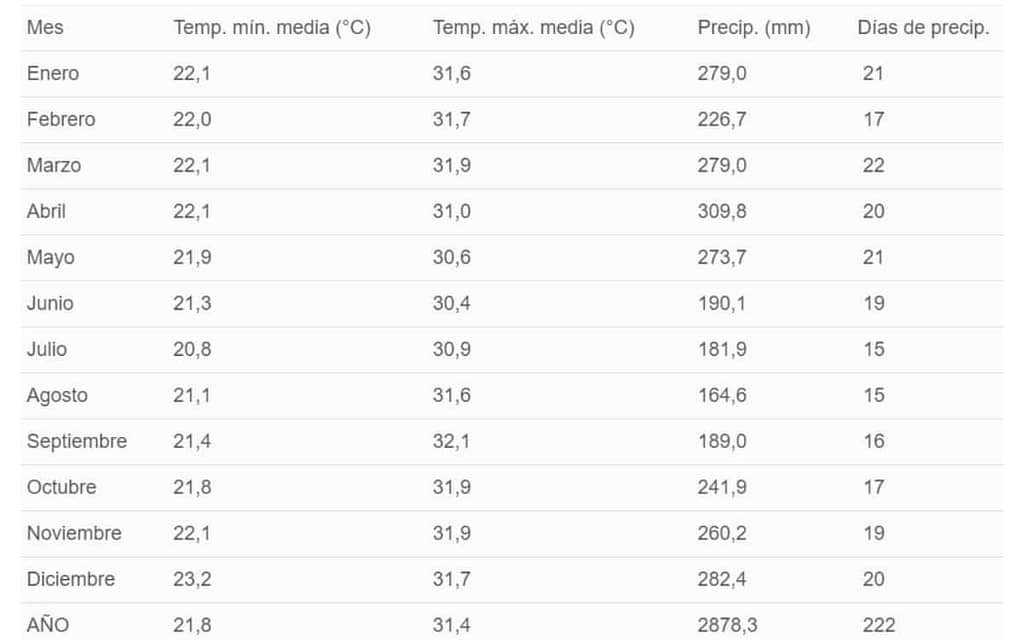Select Julio's min temperature value 20,8
This screenshot has height=640, width=1024.
coord(192,349)
